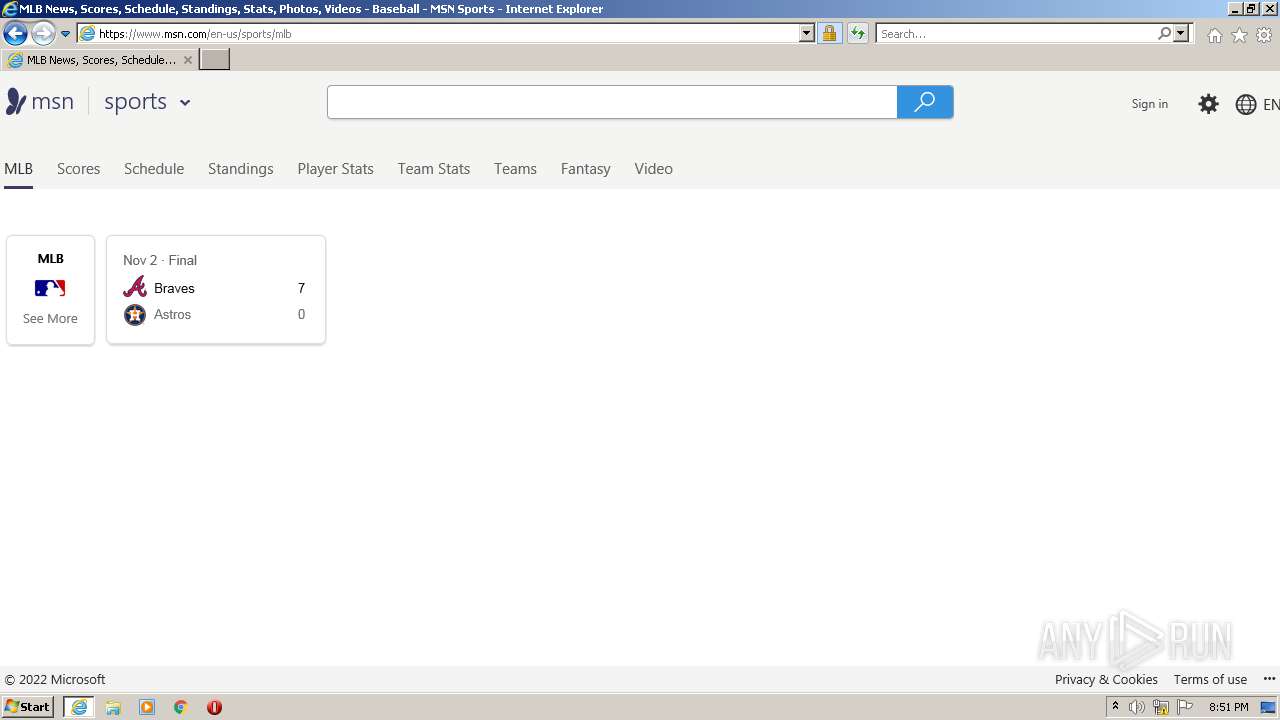Show hidden system tray icons
The image size is (1280, 720).
(1115, 707)
